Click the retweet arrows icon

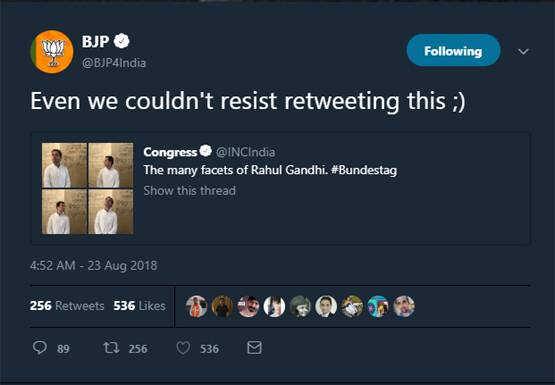point(111,348)
